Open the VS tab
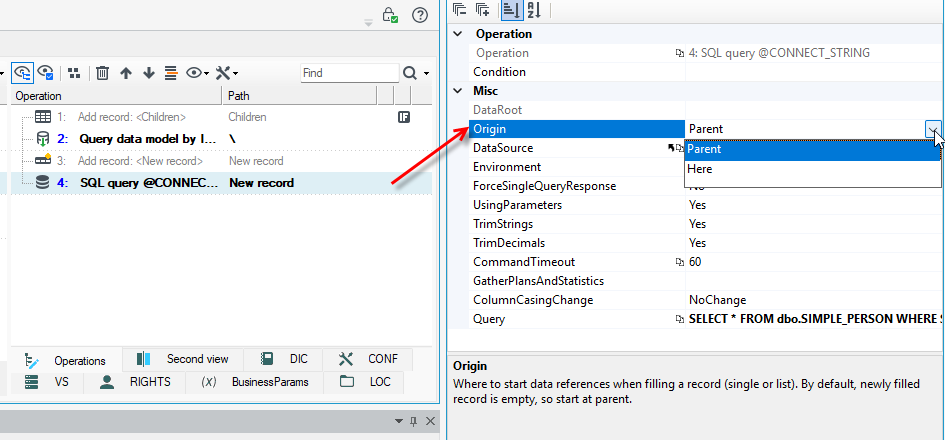The image size is (945, 440). click(47, 382)
